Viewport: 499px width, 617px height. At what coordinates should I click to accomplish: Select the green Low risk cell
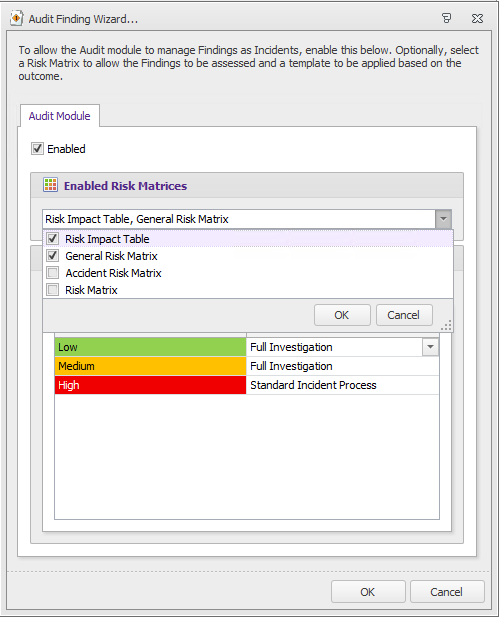point(150,347)
